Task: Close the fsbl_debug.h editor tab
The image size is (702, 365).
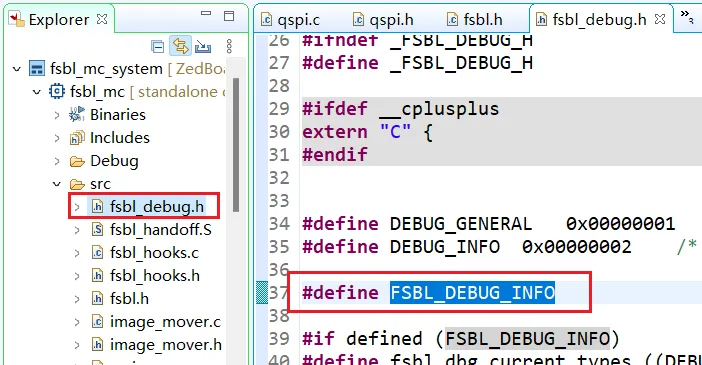Action: [660, 19]
